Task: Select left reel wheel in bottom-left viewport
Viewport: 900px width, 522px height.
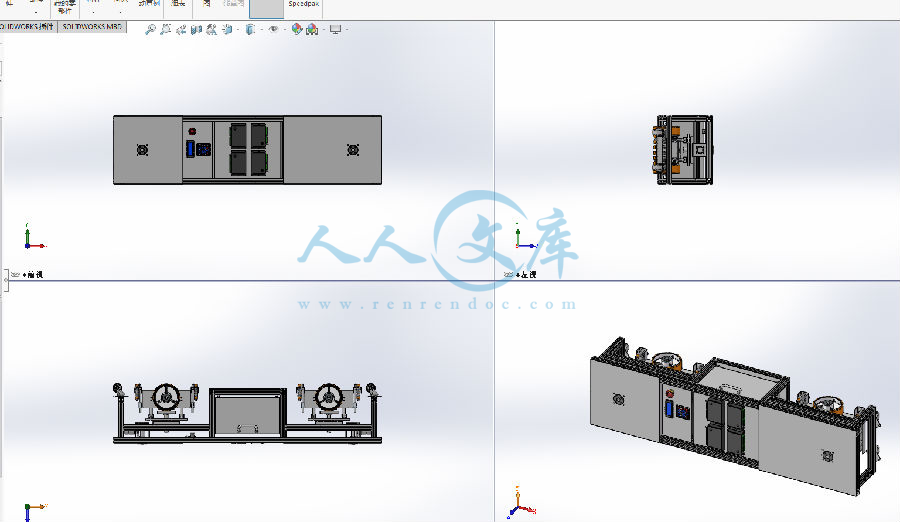Action: pos(166,397)
